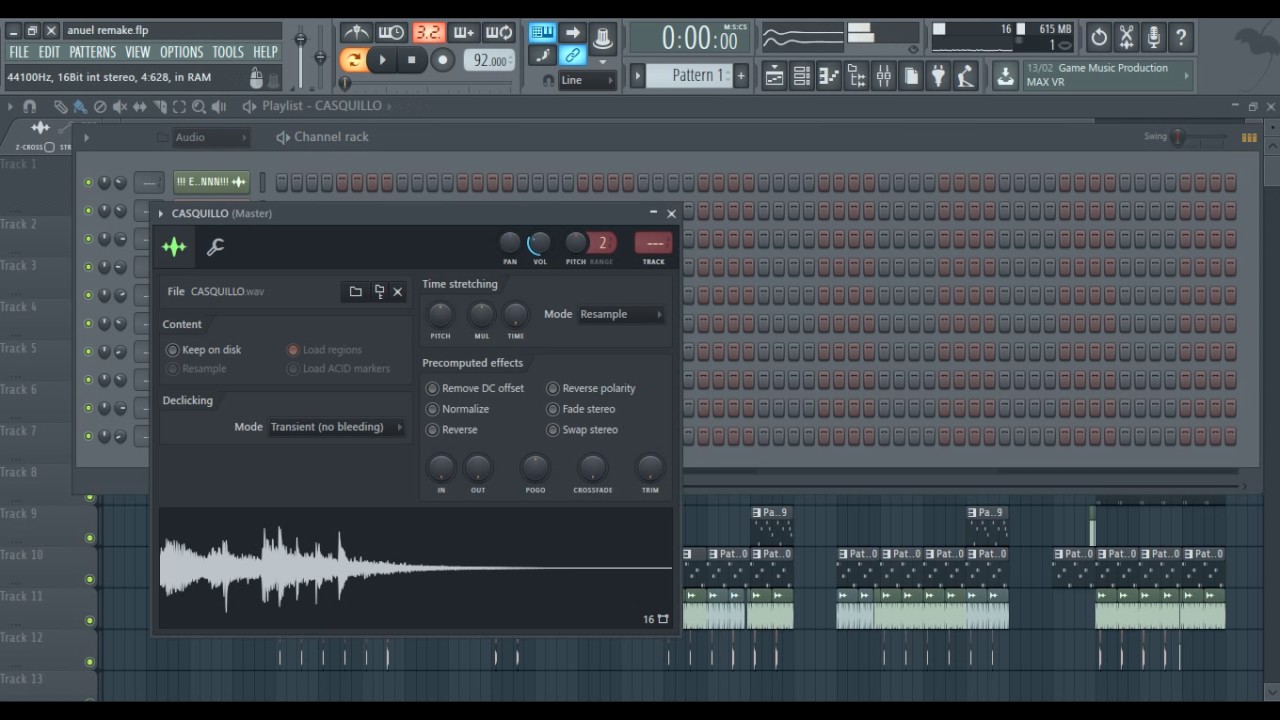Adjust the CASQUILLO PAN knob
This screenshot has width=1280, height=720.
coord(510,243)
